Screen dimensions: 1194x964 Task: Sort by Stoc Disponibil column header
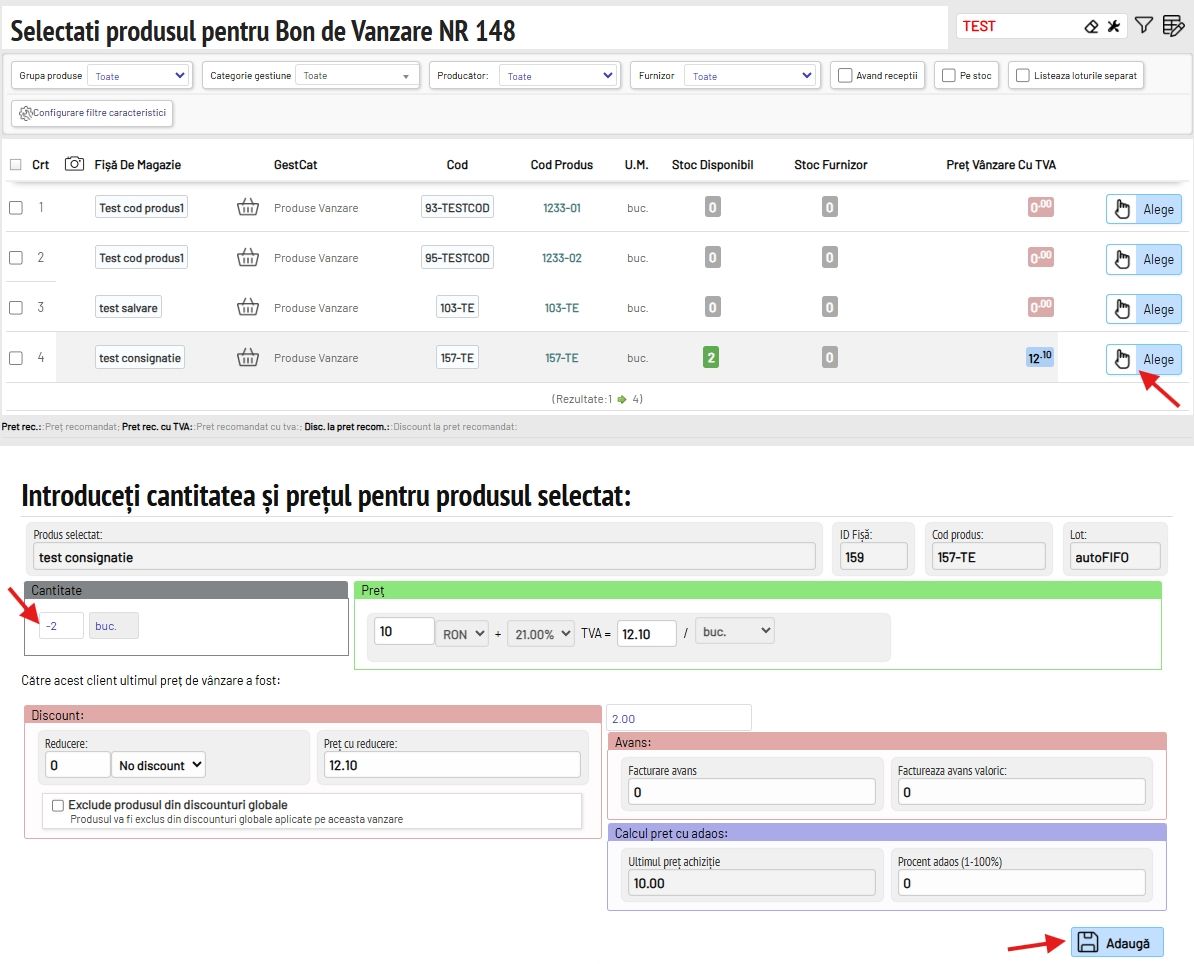pyautogui.click(x=712, y=165)
